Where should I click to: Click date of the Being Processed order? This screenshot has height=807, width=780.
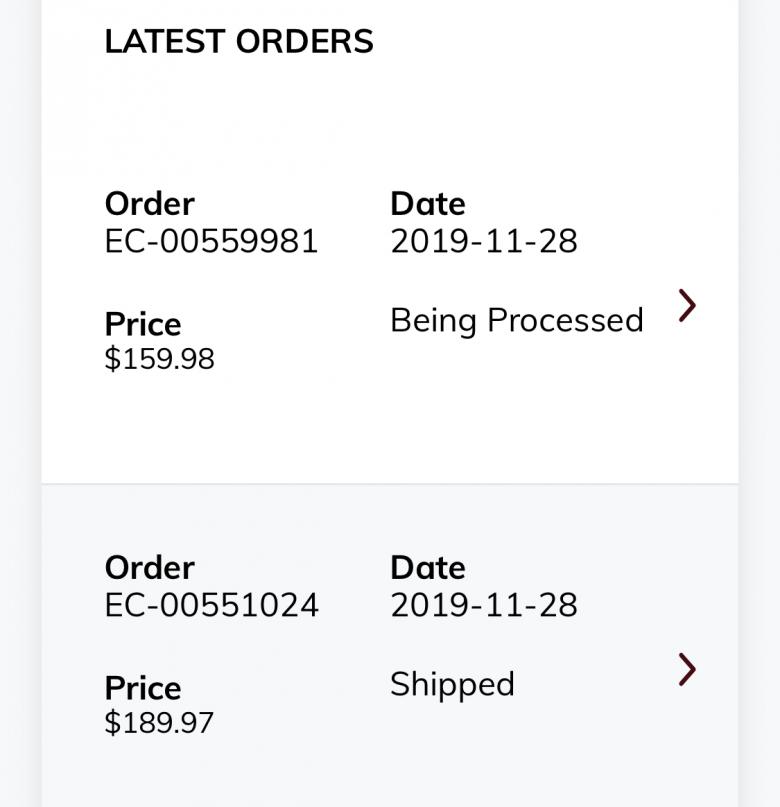[x=483, y=241]
